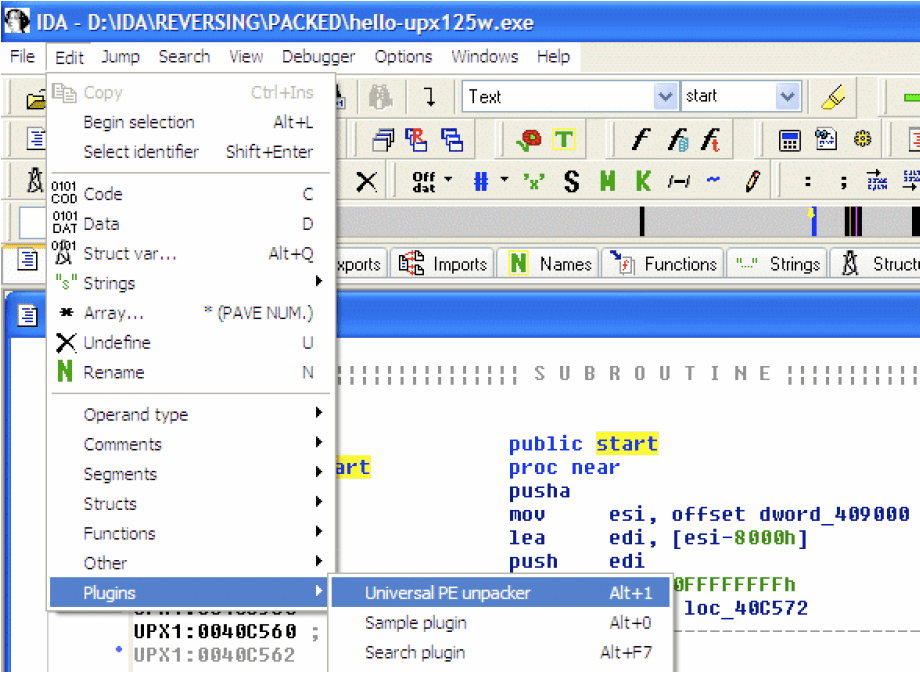
Task: Expand the Comments submenu
Action: [191, 445]
